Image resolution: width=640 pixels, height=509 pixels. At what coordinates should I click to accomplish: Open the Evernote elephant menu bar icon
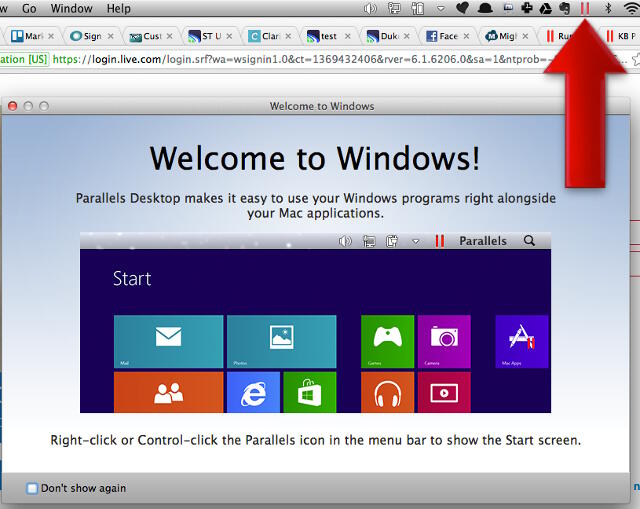[564, 8]
